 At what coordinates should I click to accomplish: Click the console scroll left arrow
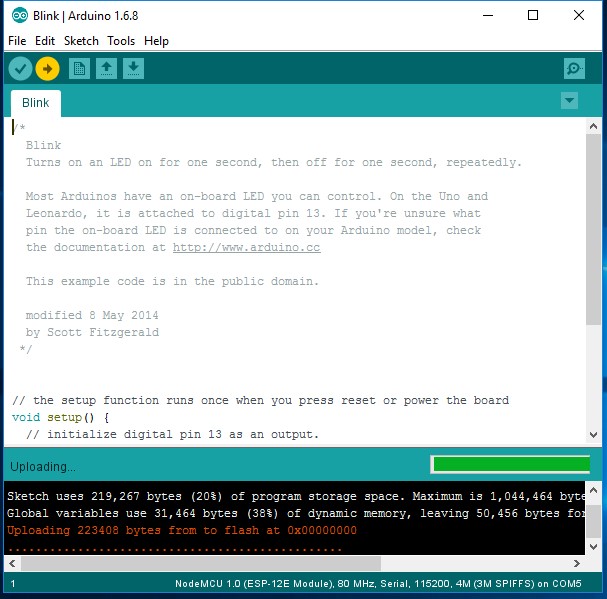click(x=12, y=563)
